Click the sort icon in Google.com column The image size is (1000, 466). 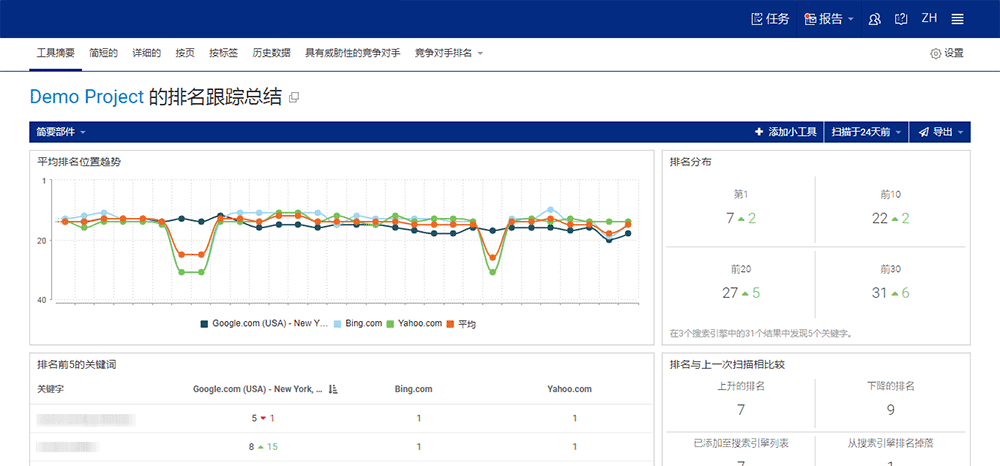coord(332,389)
